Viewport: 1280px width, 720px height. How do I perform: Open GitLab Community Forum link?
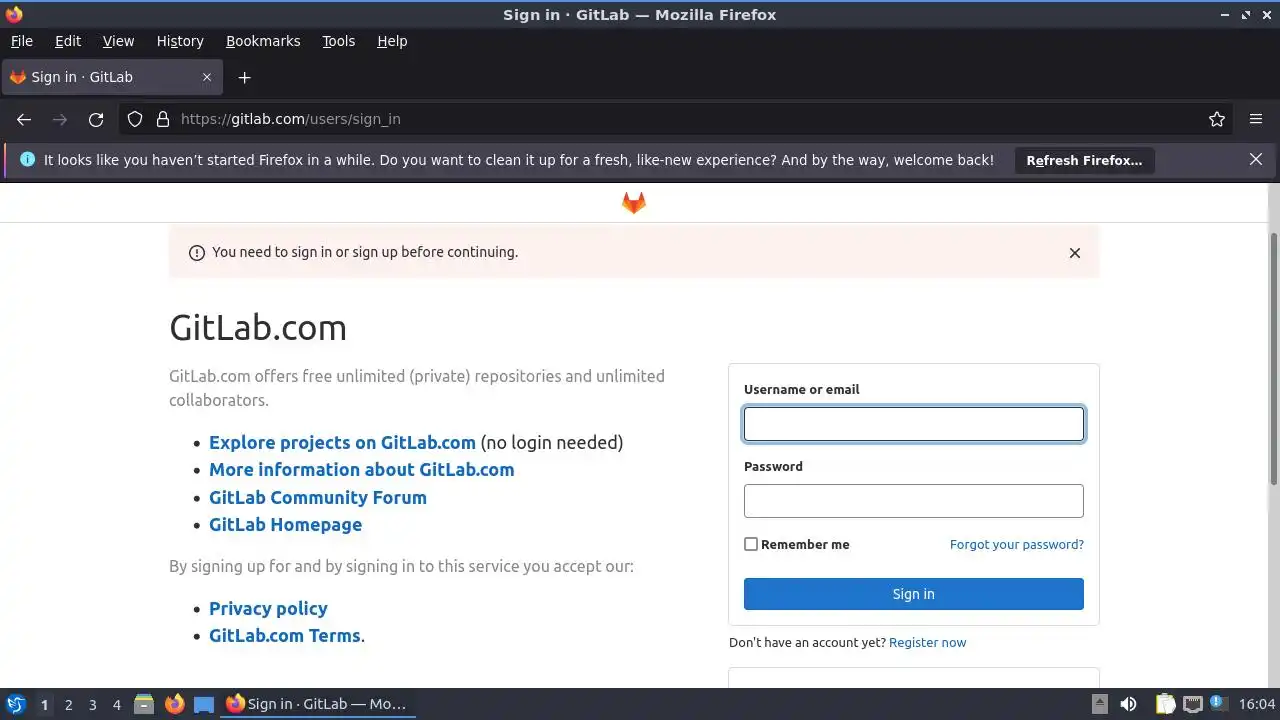pyautogui.click(x=318, y=497)
